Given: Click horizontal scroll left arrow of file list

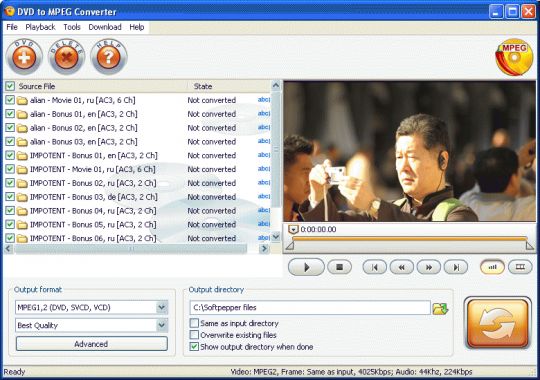Looking at the screenshot, I should 9,248.
